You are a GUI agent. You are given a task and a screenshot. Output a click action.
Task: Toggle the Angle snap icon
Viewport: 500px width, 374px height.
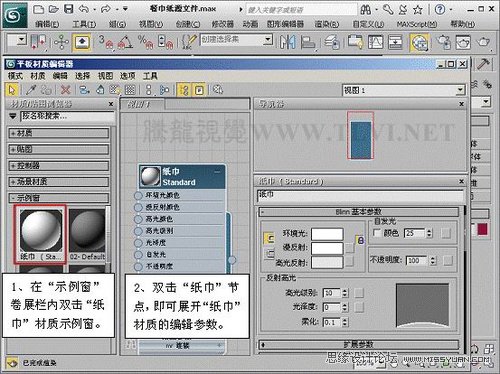point(125,42)
